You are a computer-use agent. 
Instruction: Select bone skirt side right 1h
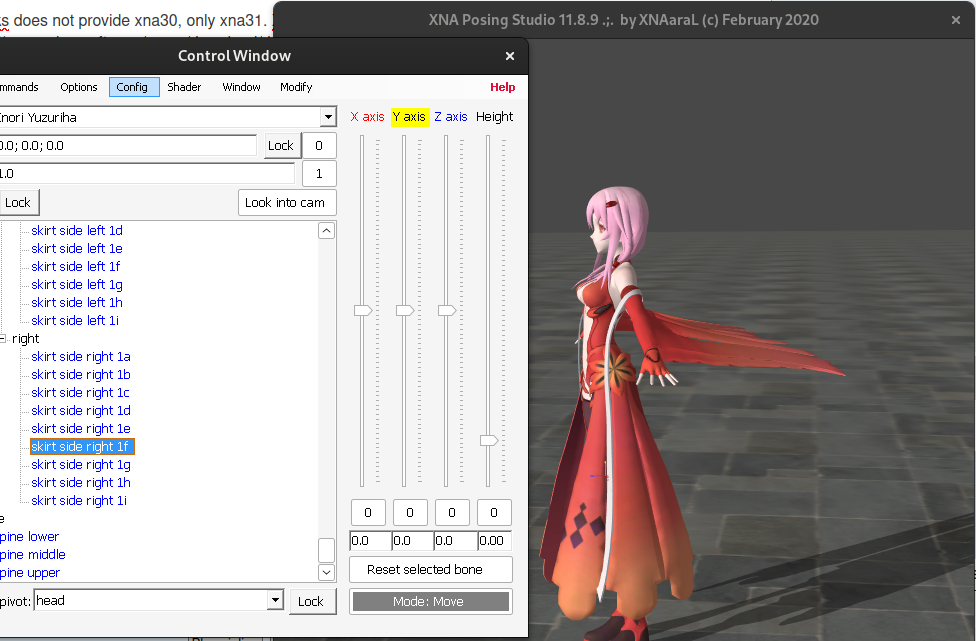pyautogui.click(x=81, y=483)
